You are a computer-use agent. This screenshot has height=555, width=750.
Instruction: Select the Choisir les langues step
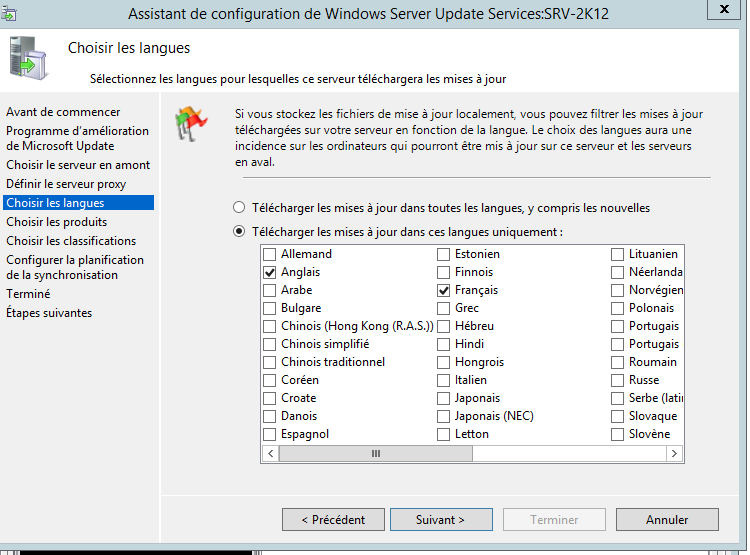(x=78, y=203)
